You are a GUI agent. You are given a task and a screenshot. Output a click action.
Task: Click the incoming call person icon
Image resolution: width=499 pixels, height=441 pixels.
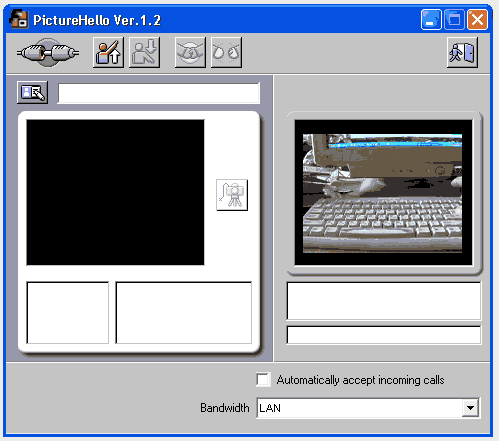[144, 53]
